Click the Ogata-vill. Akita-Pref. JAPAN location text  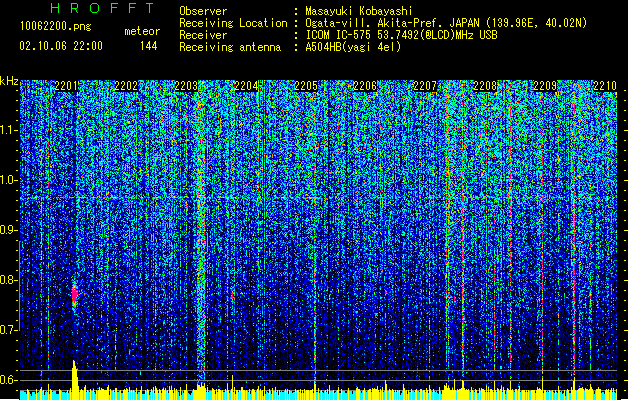coord(446,23)
